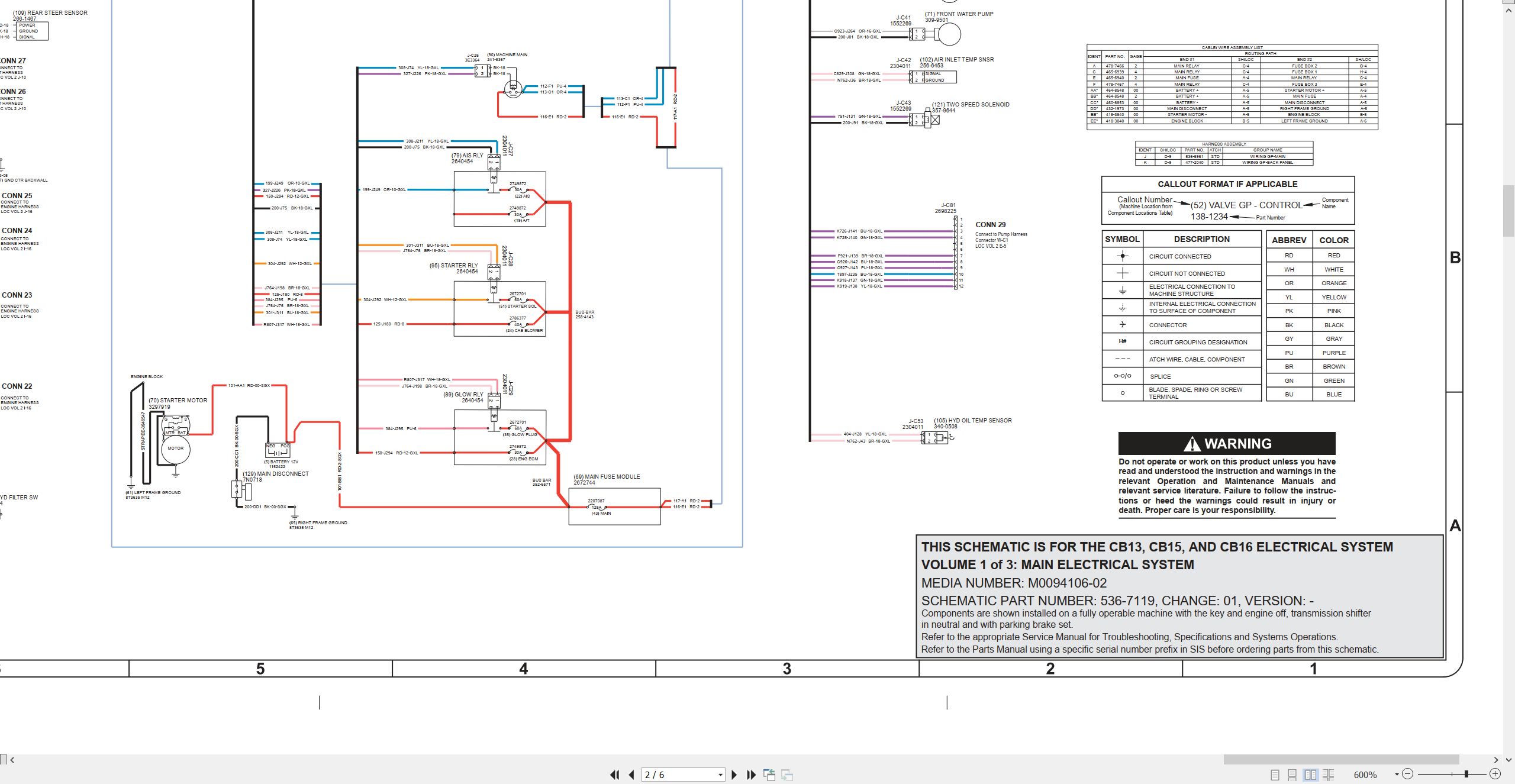This screenshot has width=1515, height=784.
Task: Click the vertical scrollbar up arrow
Action: [1509, 10]
